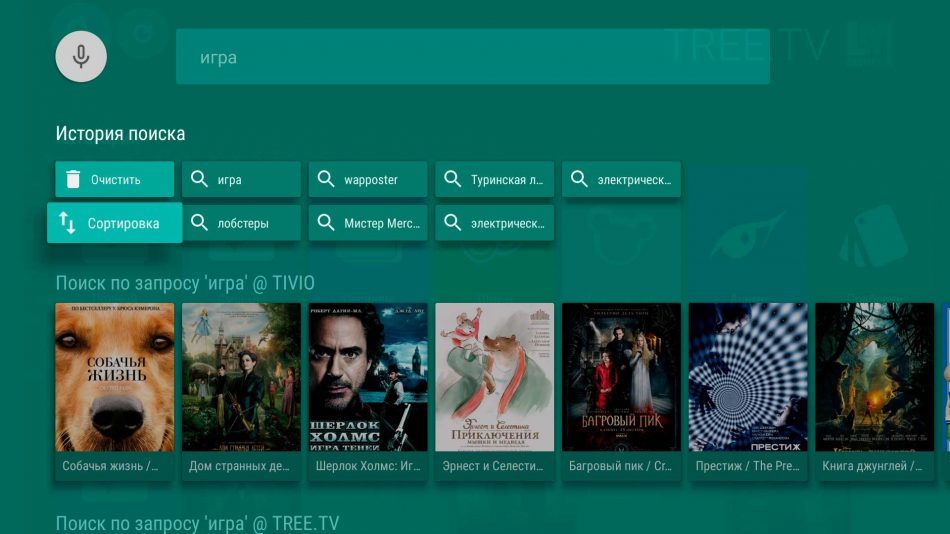Click the magnifier icon beside 'Мистер Мегс...'
Image resolution: width=950 pixels, height=534 pixels.
point(326,223)
